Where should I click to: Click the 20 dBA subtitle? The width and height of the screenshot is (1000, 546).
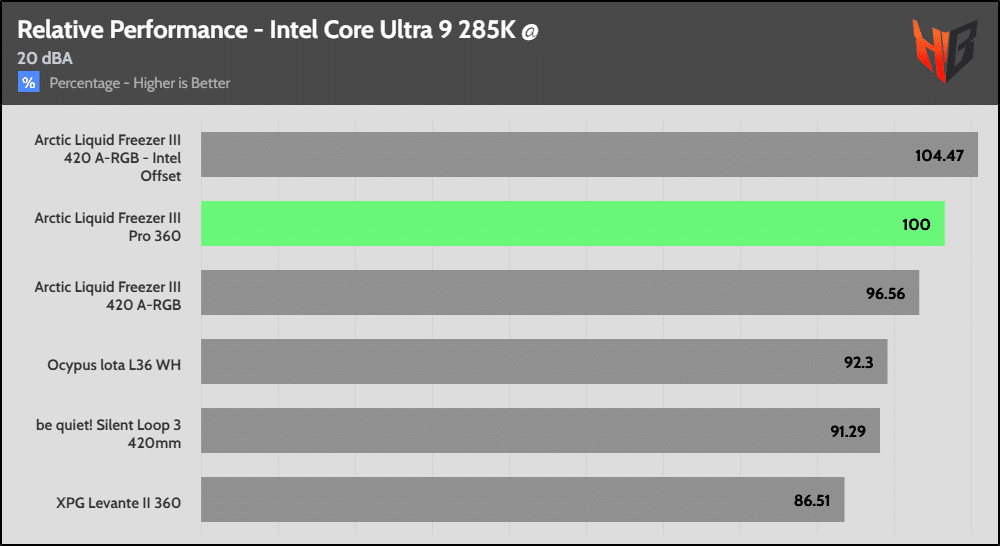coord(45,58)
